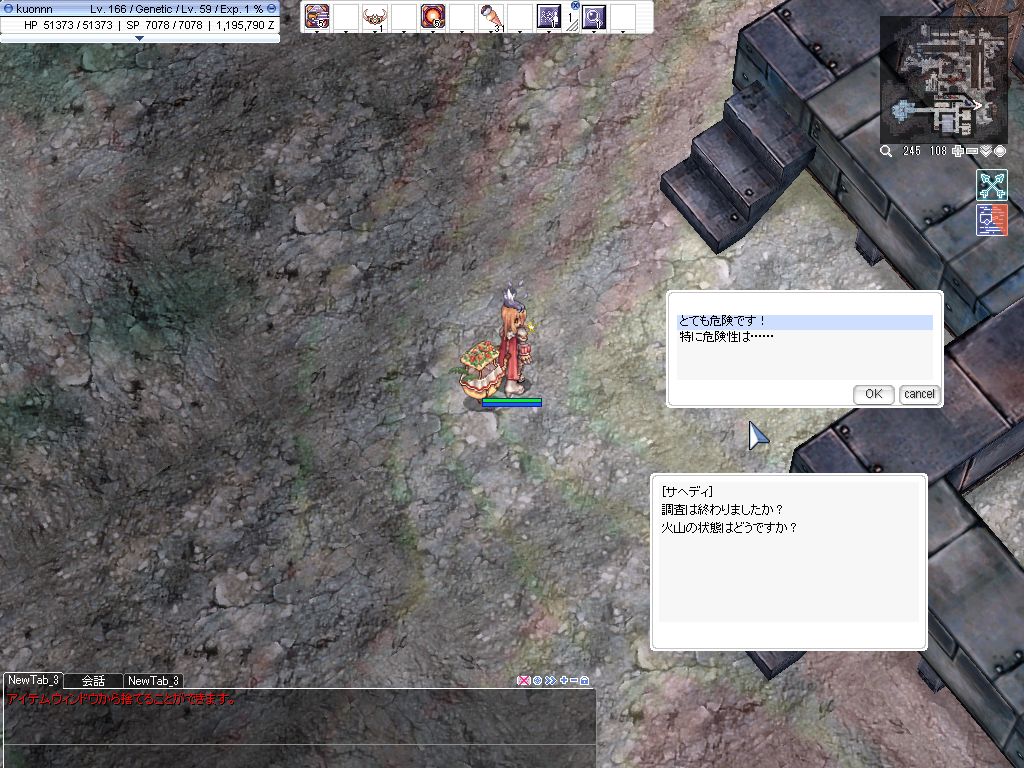
Task: Click the minimap search magnifier icon
Action: tap(886, 151)
